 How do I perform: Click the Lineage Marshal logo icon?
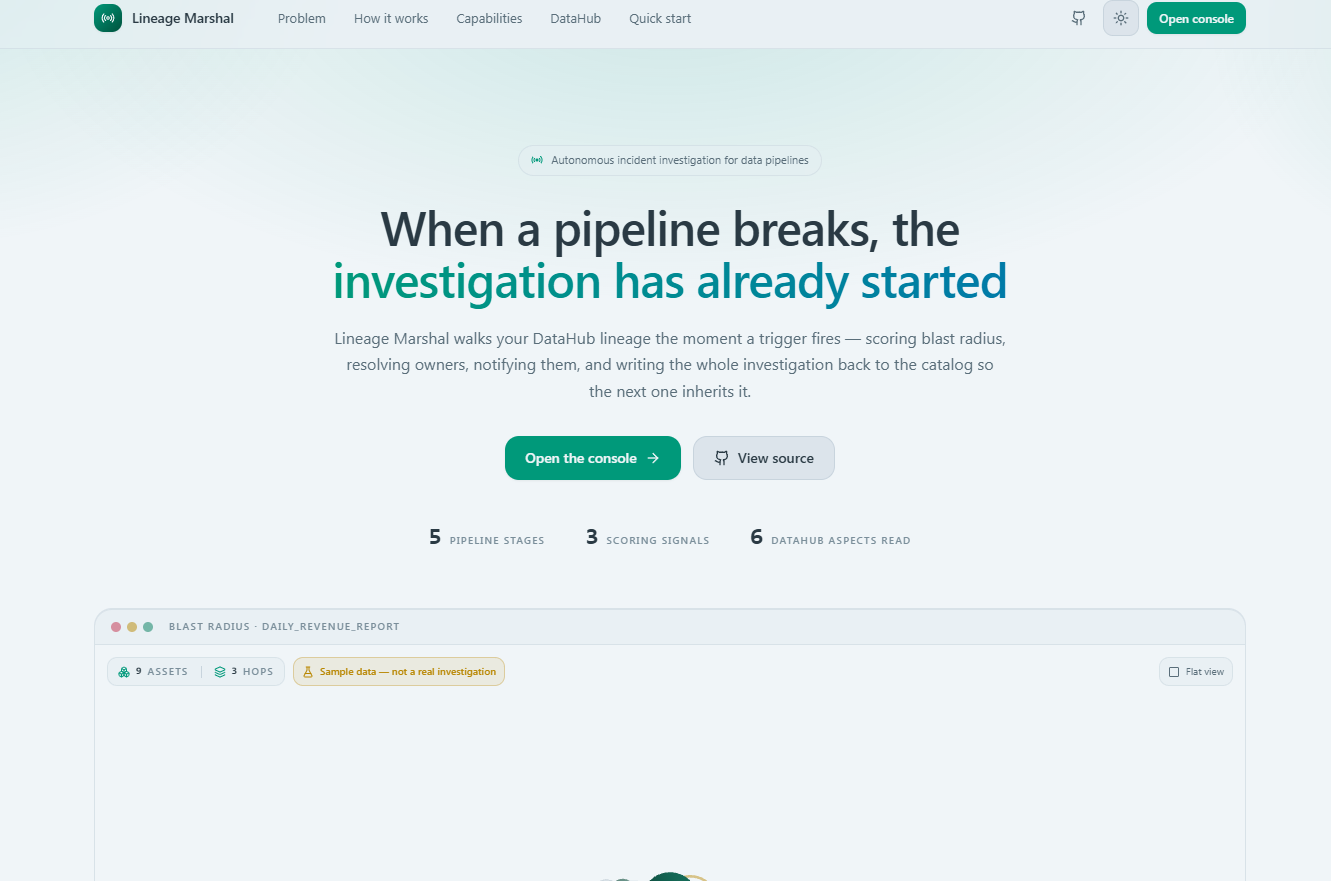click(108, 18)
